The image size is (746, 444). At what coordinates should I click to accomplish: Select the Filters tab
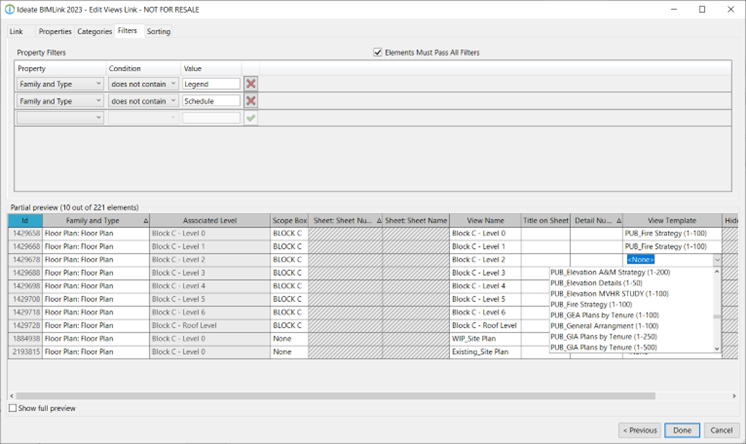(x=127, y=30)
